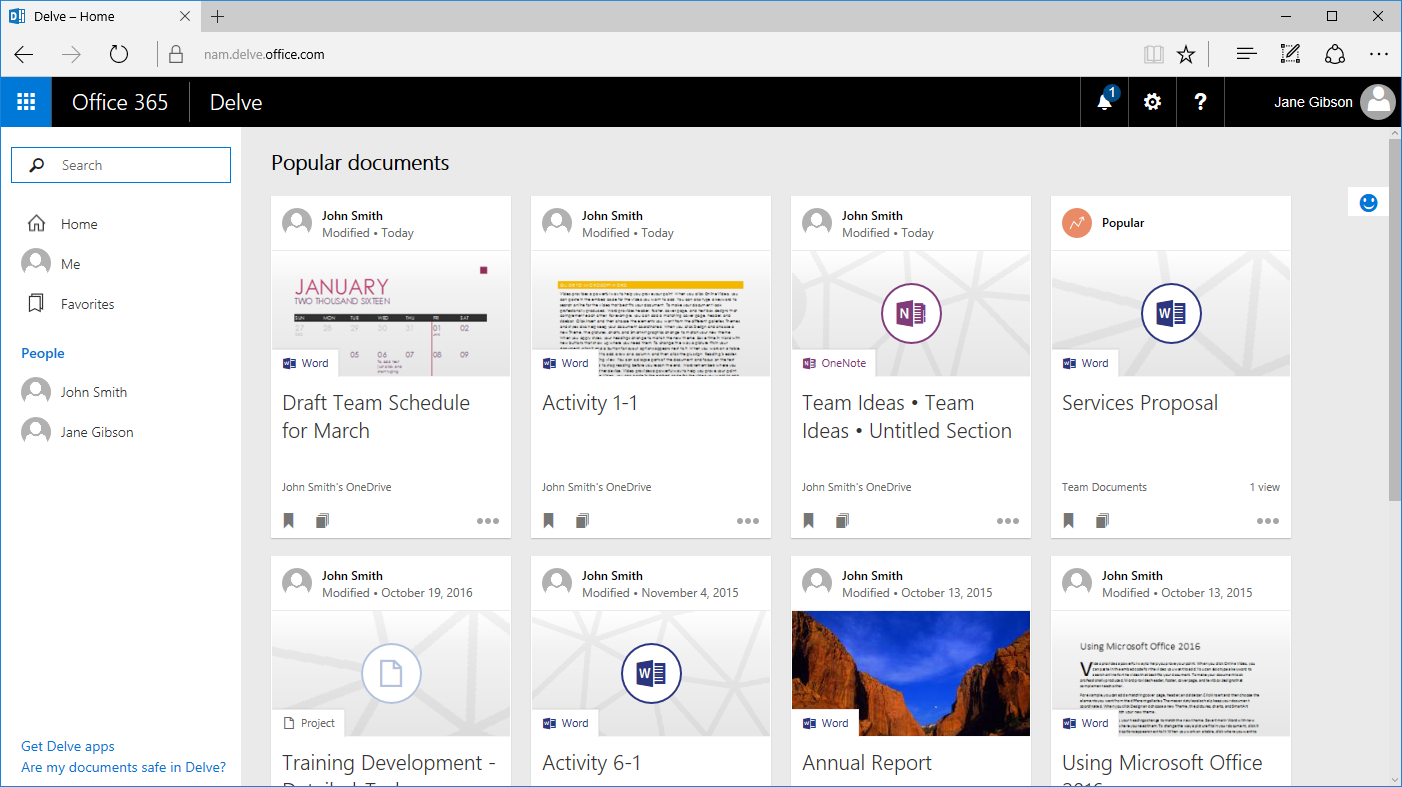Open the Get Delve apps link
1402x787 pixels.
pyautogui.click(x=68, y=746)
